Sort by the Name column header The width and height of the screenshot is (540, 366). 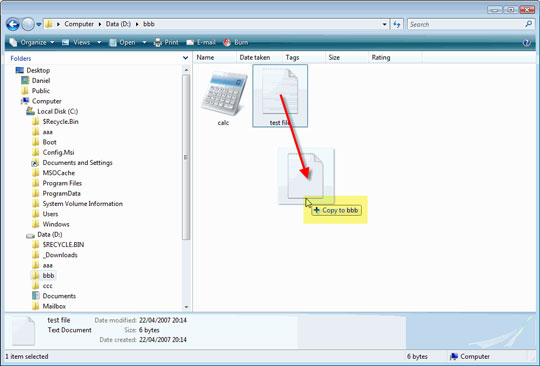pos(215,57)
